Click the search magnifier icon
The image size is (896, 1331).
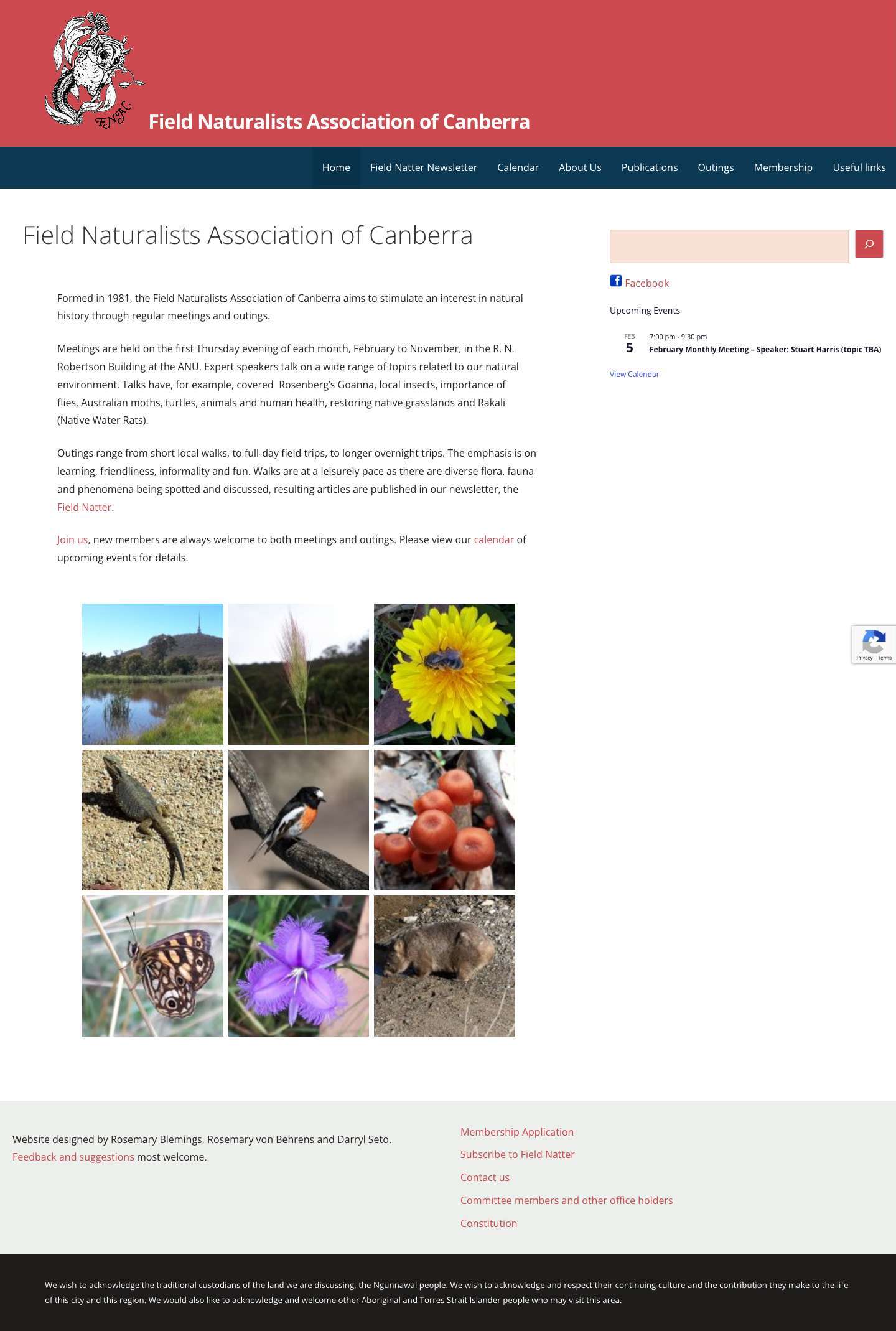click(869, 244)
